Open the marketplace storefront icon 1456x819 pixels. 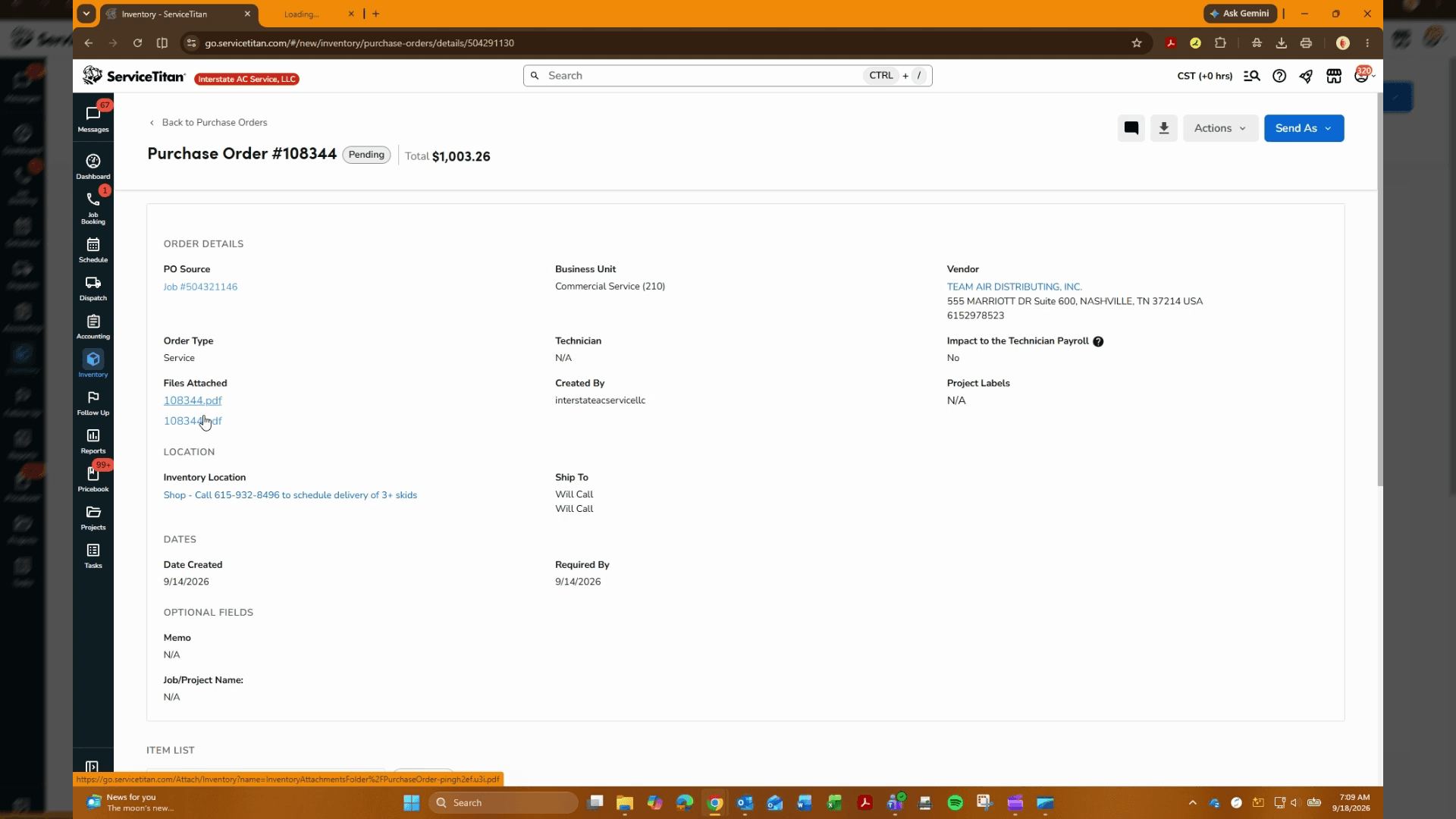click(1334, 76)
